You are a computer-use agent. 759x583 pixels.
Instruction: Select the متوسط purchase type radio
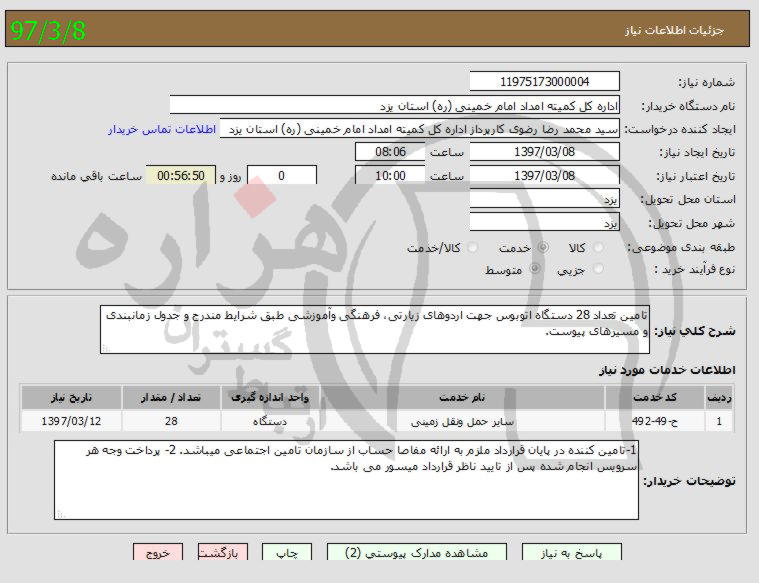[535, 269]
